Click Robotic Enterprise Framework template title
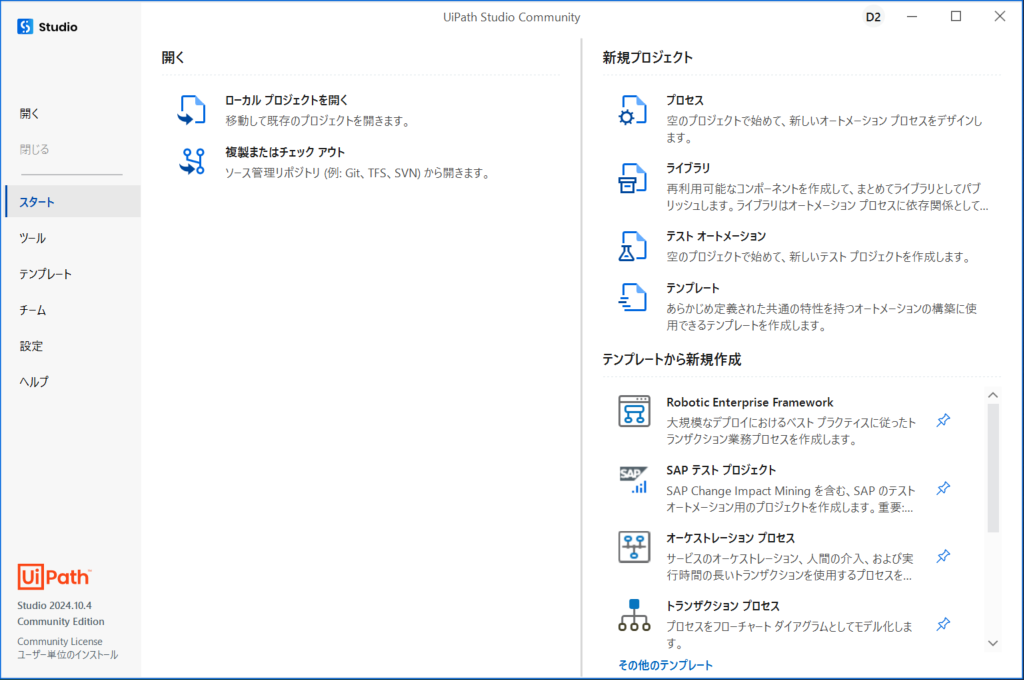1024x680 pixels. tap(750, 402)
